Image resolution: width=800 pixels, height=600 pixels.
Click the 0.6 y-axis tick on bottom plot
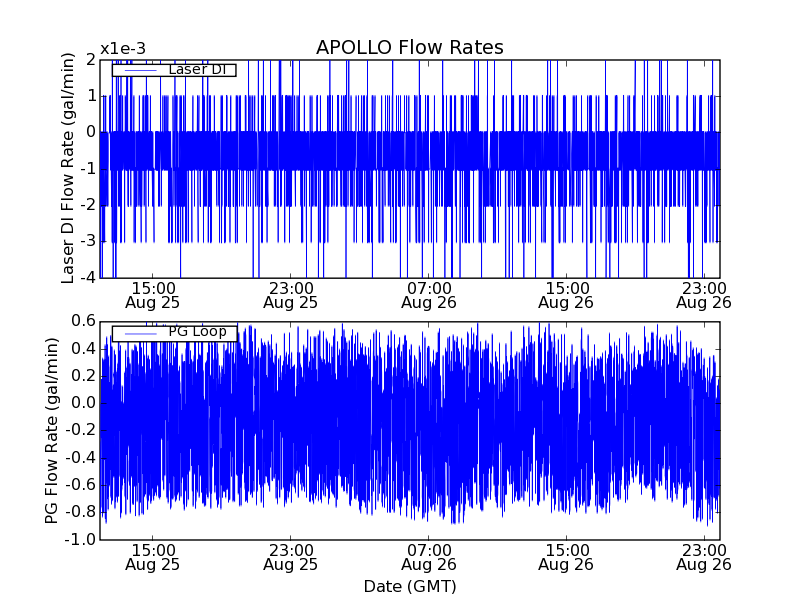(x=82, y=321)
